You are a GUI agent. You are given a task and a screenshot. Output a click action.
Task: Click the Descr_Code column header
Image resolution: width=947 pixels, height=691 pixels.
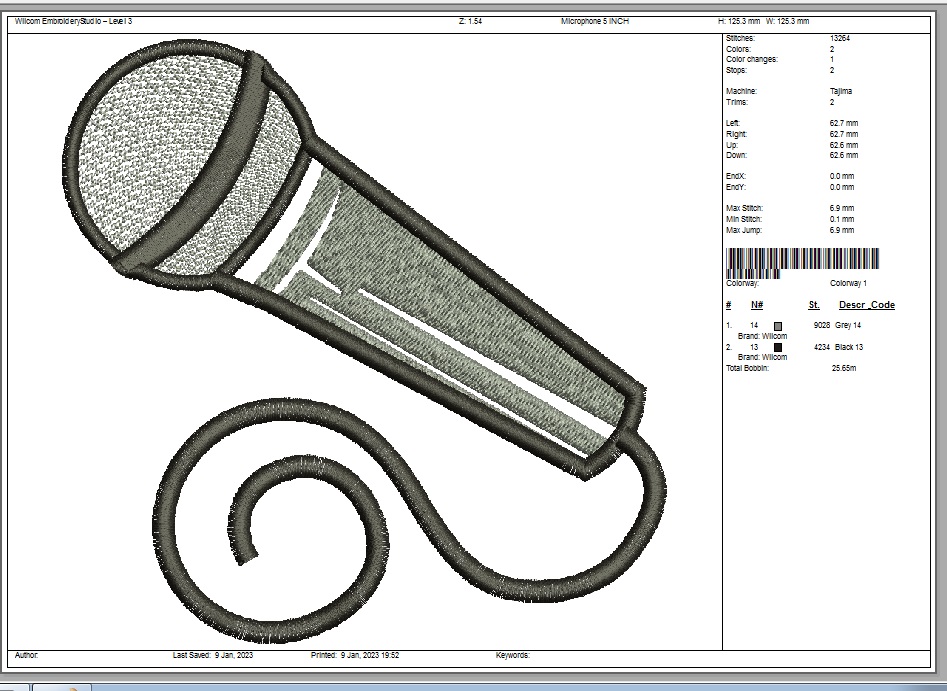pos(866,305)
